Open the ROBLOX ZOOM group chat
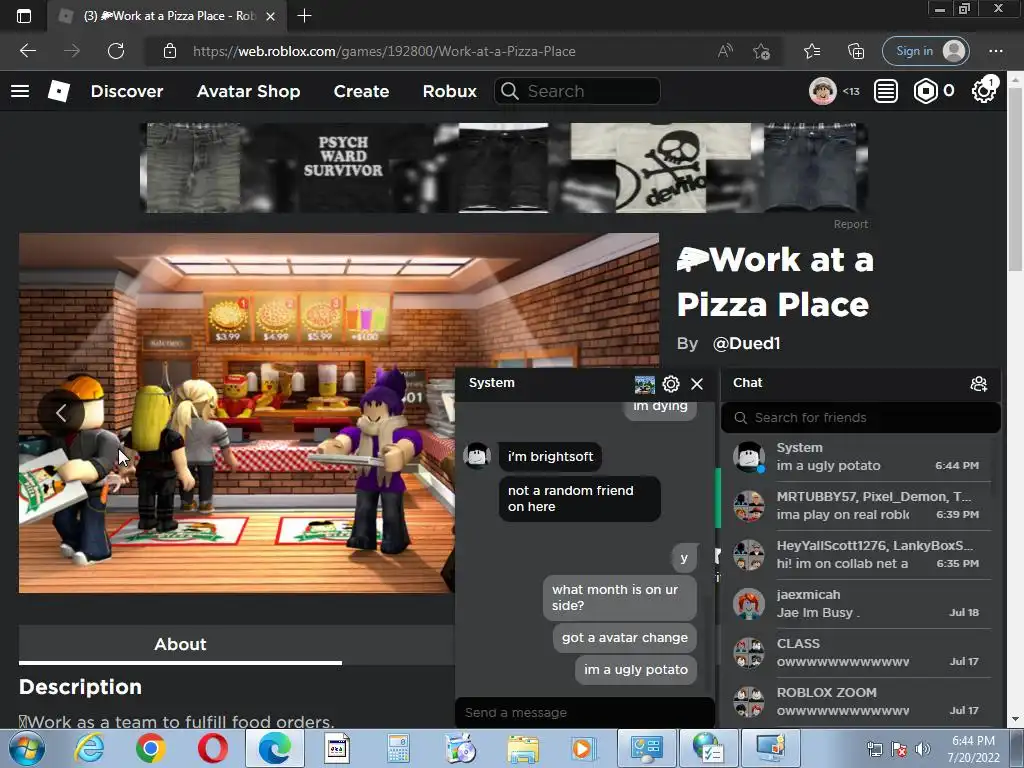The width and height of the screenshot is (1024, 768). [861, 701]
